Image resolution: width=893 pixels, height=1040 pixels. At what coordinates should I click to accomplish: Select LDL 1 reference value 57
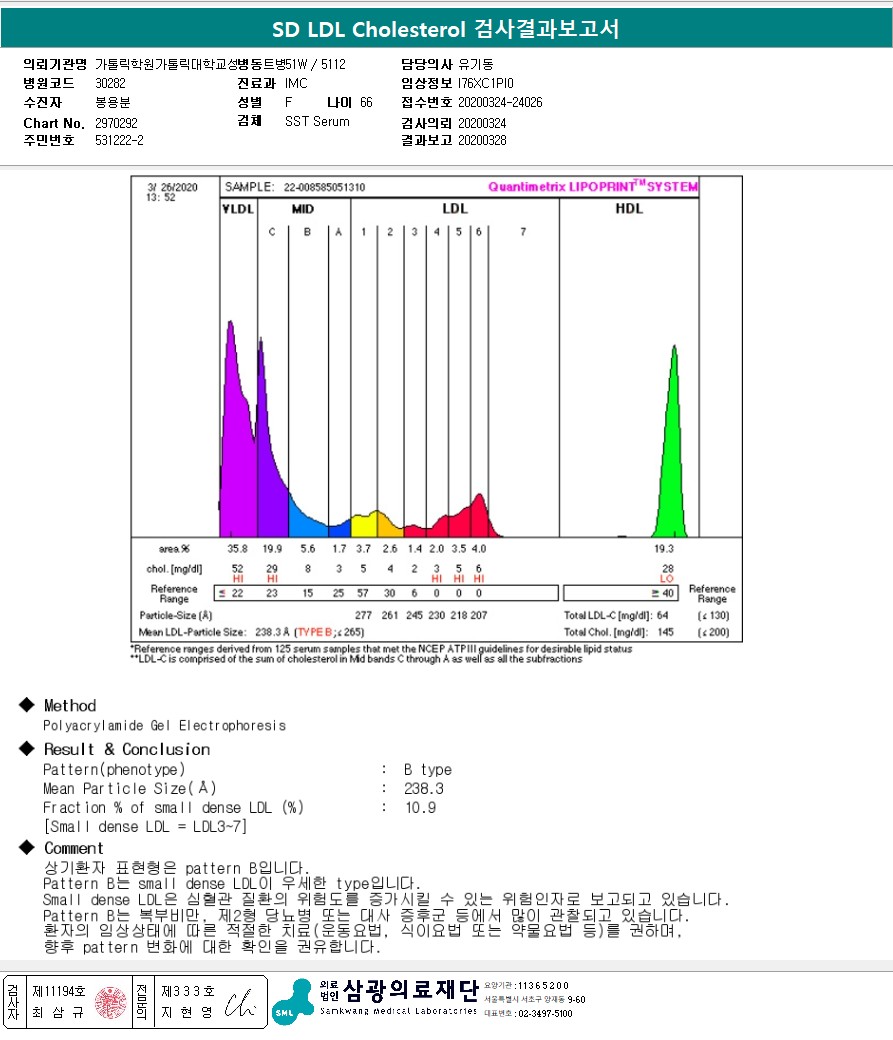(x=363, y=593)
